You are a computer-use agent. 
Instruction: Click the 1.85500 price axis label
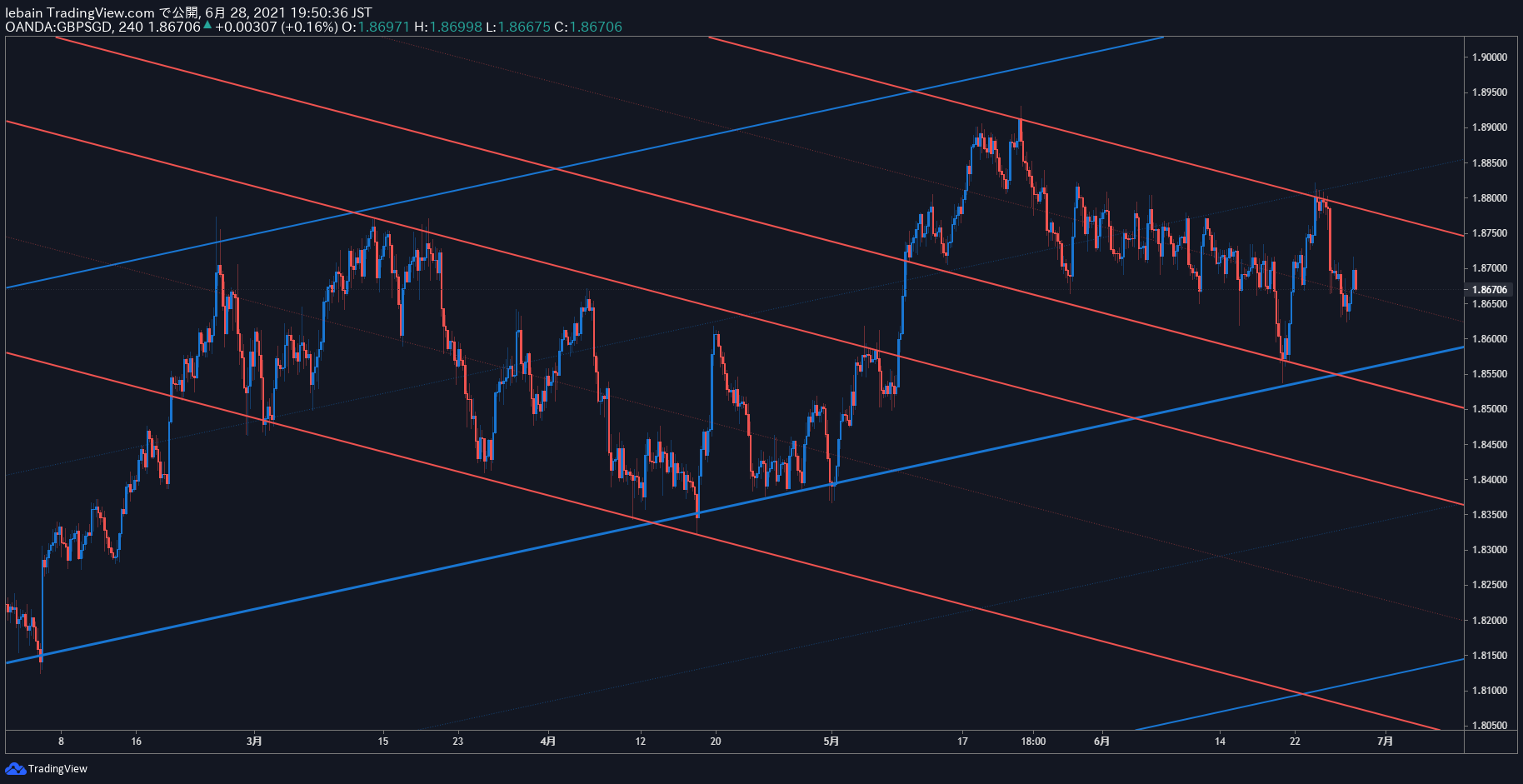tap(1490, 374)
